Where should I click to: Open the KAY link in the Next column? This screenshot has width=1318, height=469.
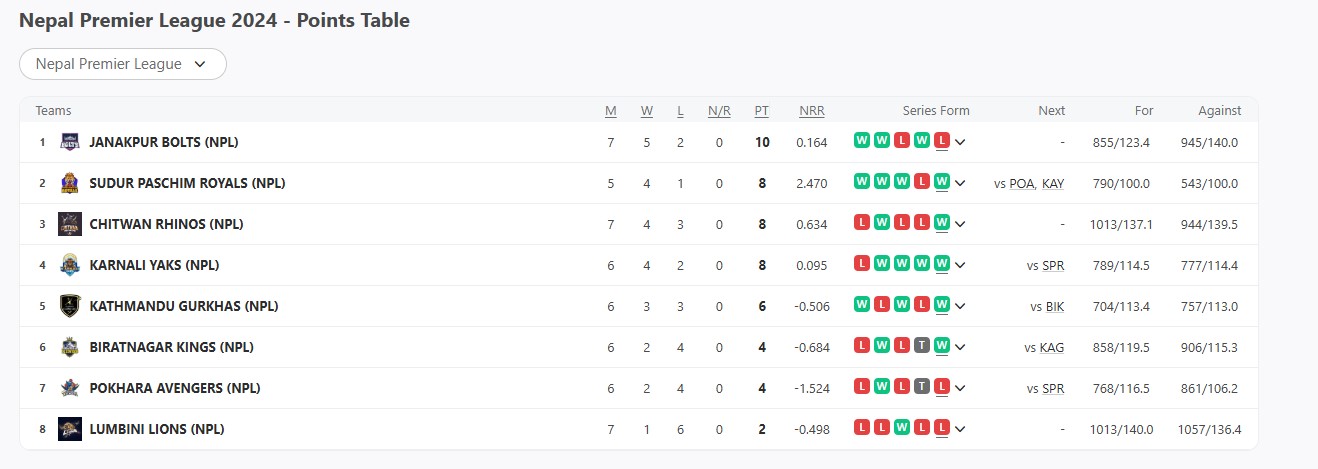tap(1053, 184)
